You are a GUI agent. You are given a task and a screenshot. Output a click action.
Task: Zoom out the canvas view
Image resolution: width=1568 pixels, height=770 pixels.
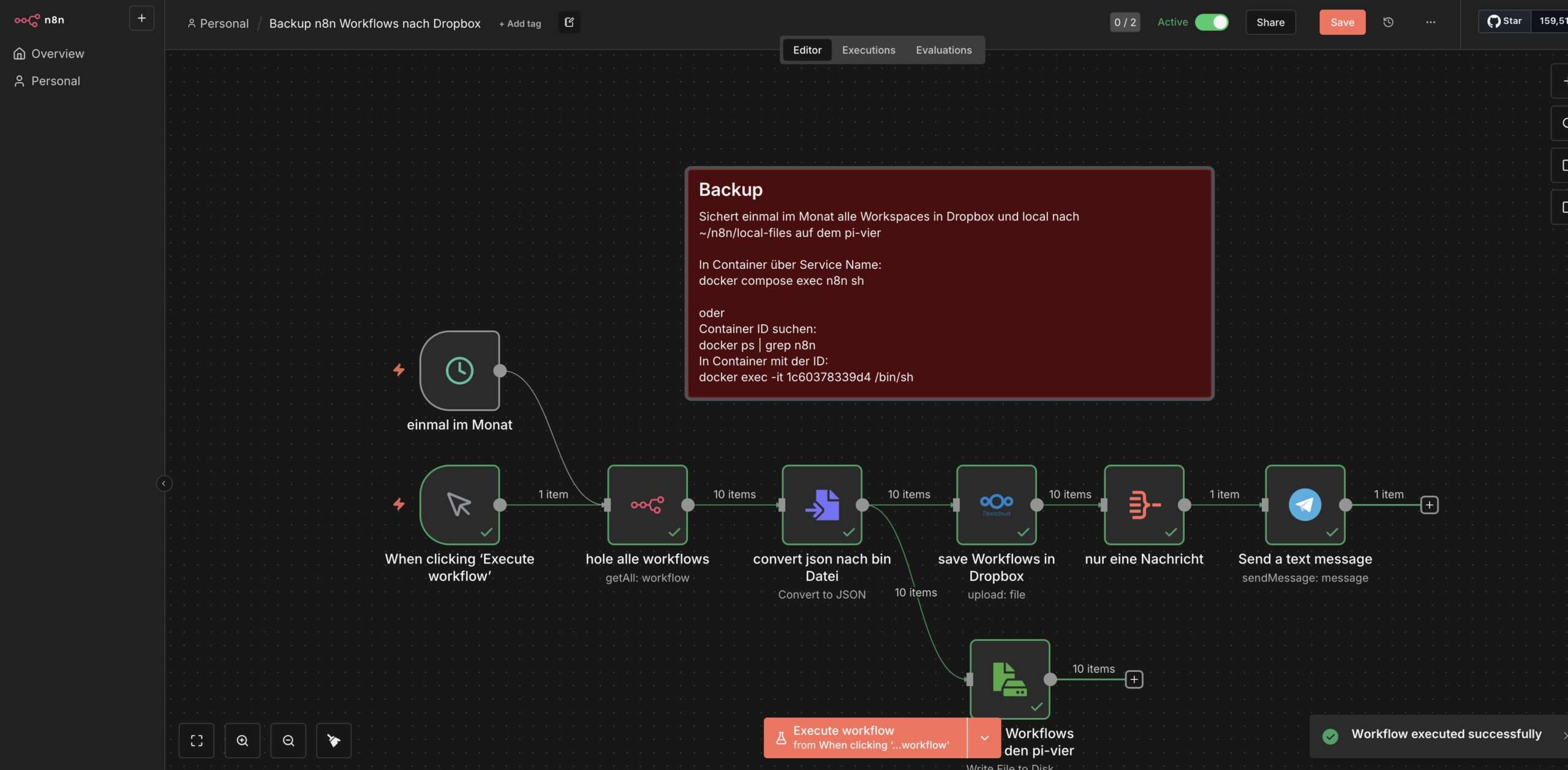tap(288, 741)
